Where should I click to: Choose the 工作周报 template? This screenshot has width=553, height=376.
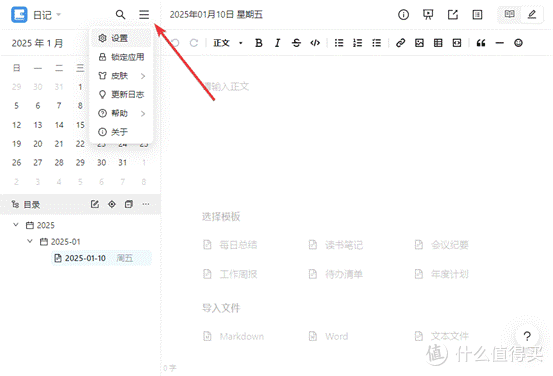click(231, 274)
